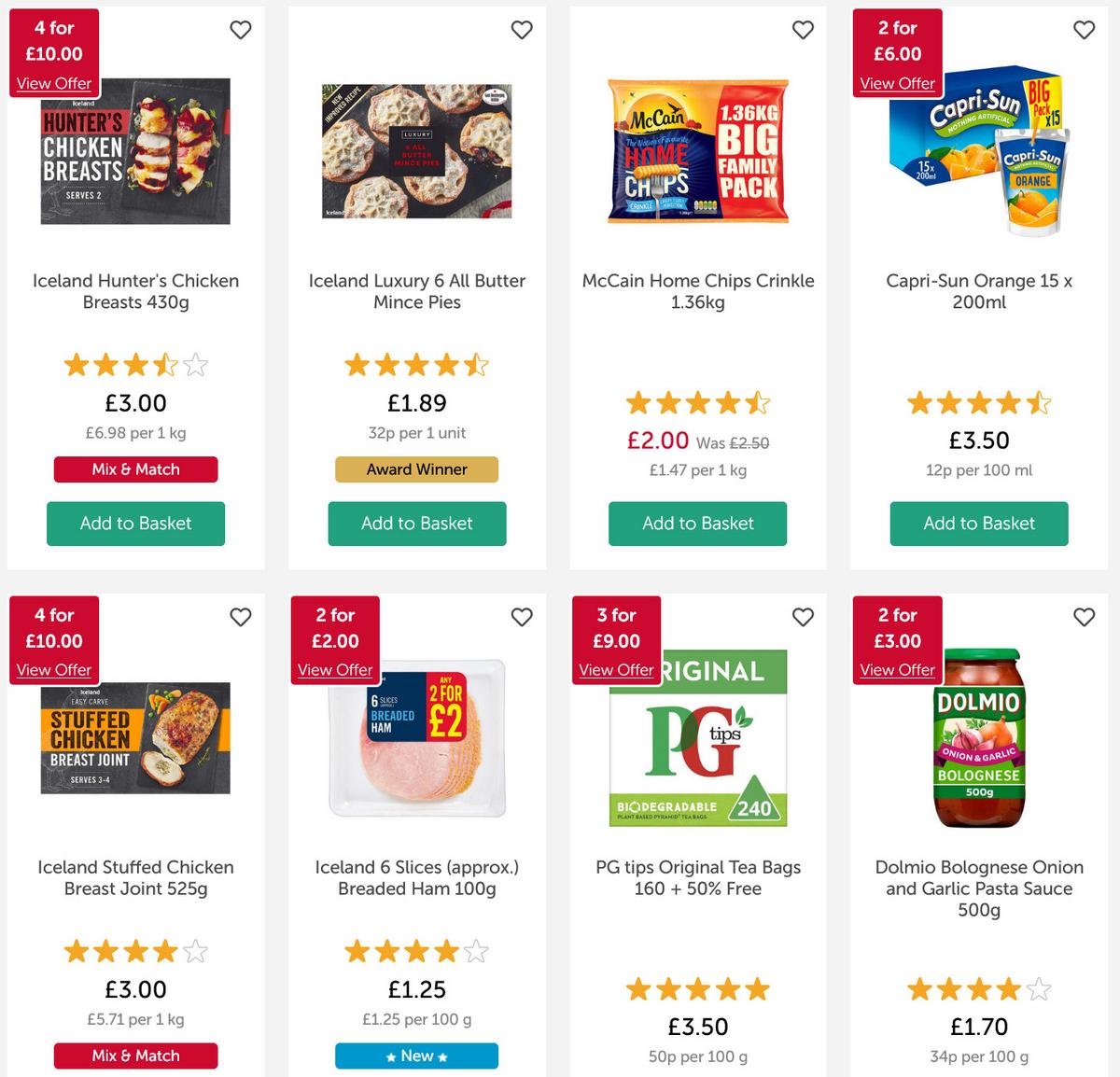Screen dimensions: 1120x1077
Task: Toggle the heart on Dolmio Bolognese sauce
Action: tap(1084, 617)
